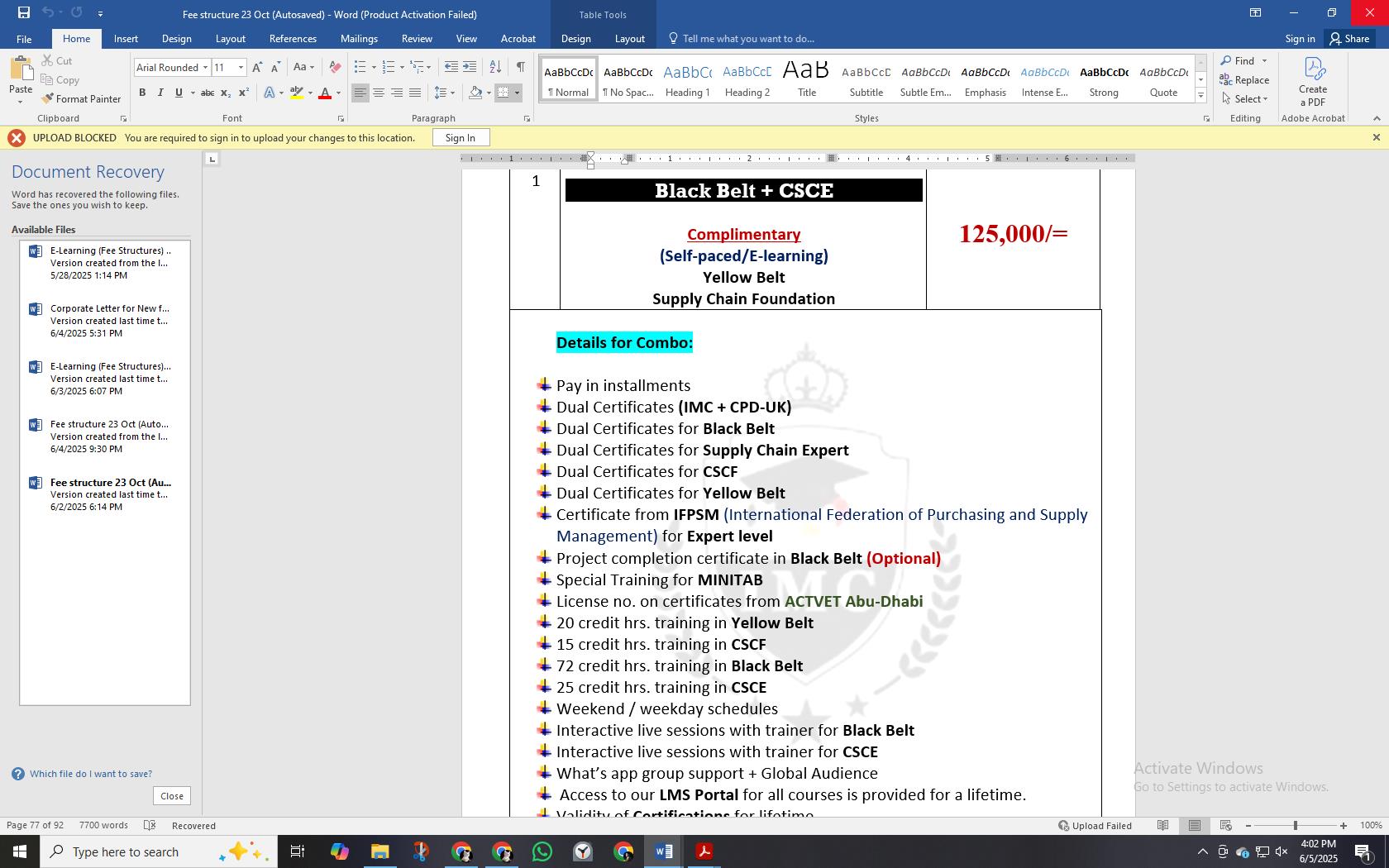Click the Type here to search taskbar box
Image resolution: width=1389 pixels, height=868 pixels.
point(157,851)
